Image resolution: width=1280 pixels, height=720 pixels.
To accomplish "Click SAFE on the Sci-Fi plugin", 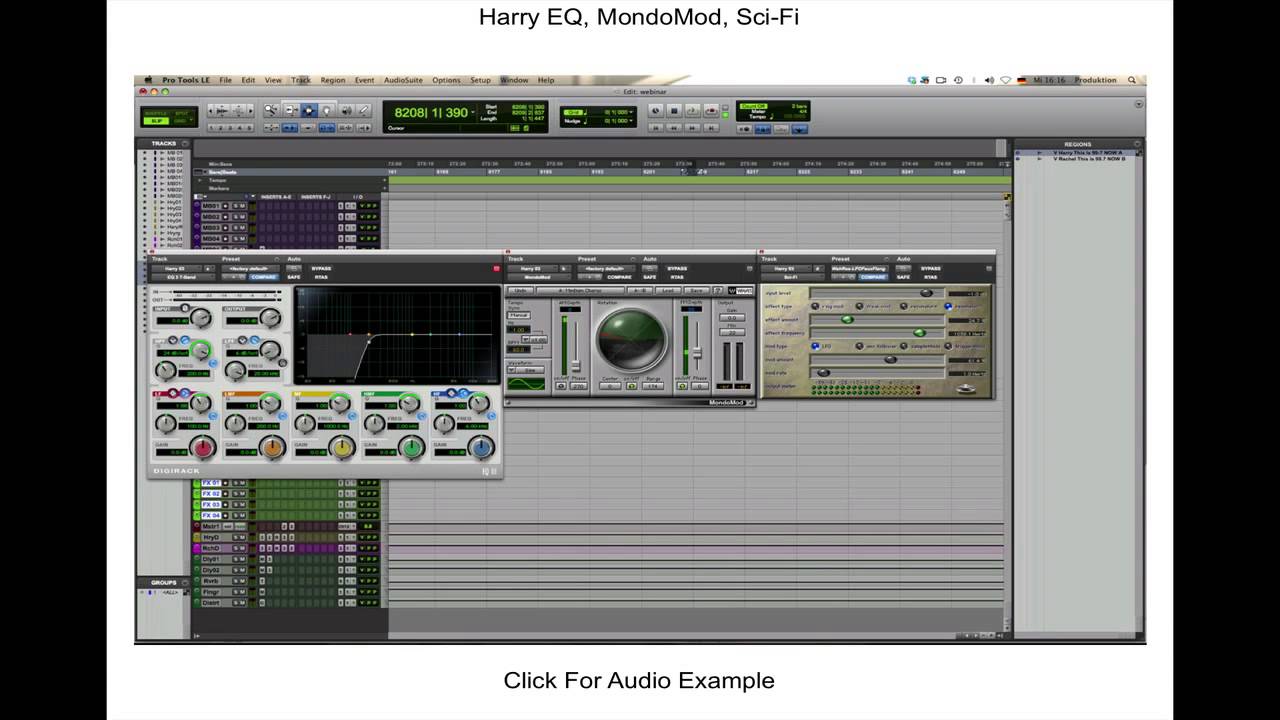I will tap(903, 277).
